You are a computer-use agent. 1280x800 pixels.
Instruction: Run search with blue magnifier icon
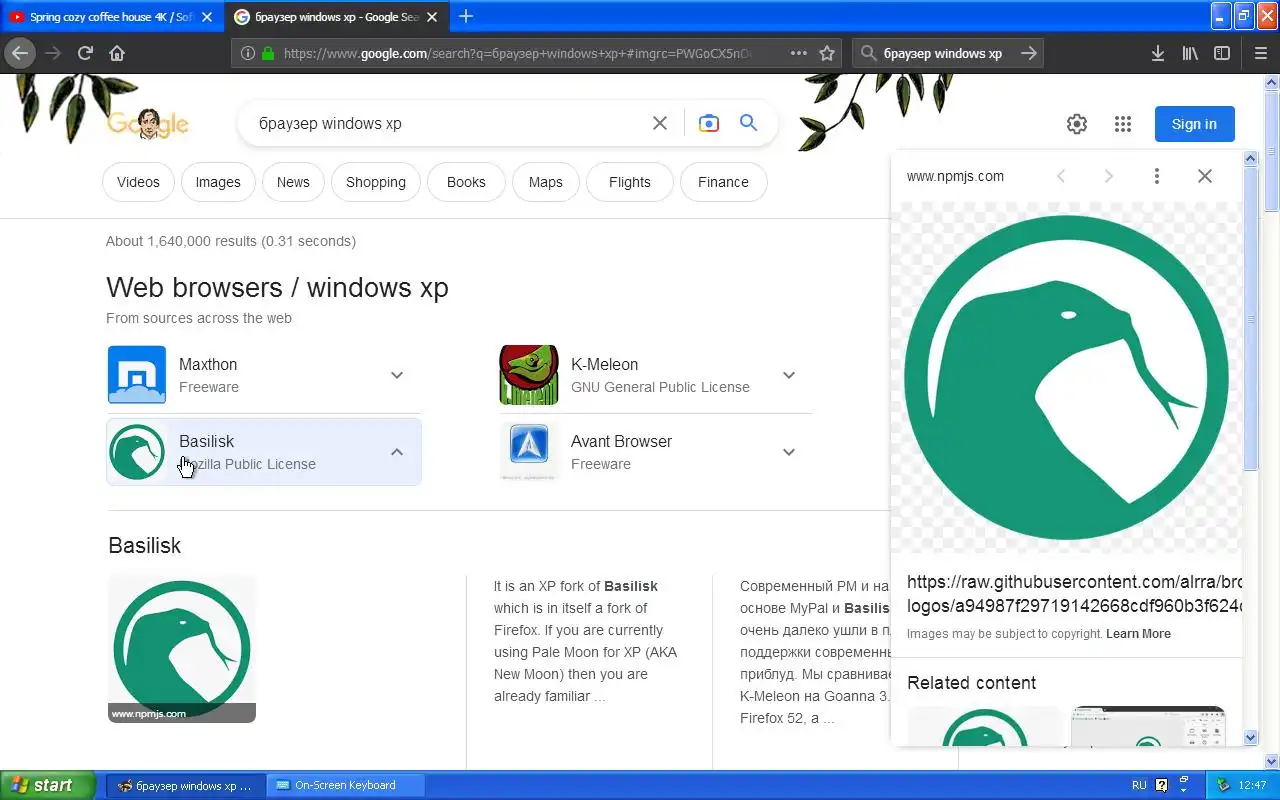[x=749, y=122]
